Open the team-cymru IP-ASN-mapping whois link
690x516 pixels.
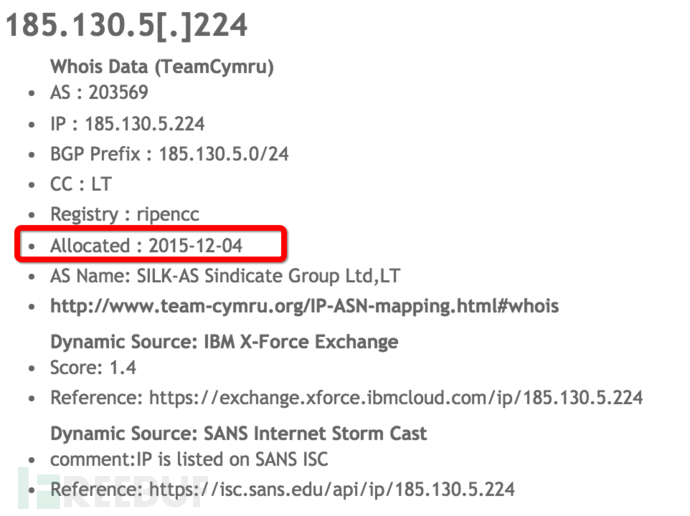pyautogui.click(x=305, y=306)
